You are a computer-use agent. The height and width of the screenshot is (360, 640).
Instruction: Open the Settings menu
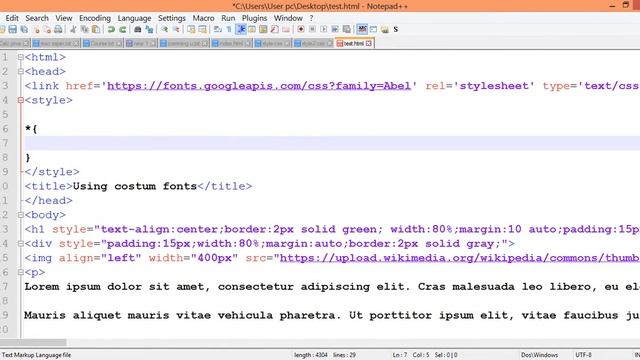click(171, 18)
